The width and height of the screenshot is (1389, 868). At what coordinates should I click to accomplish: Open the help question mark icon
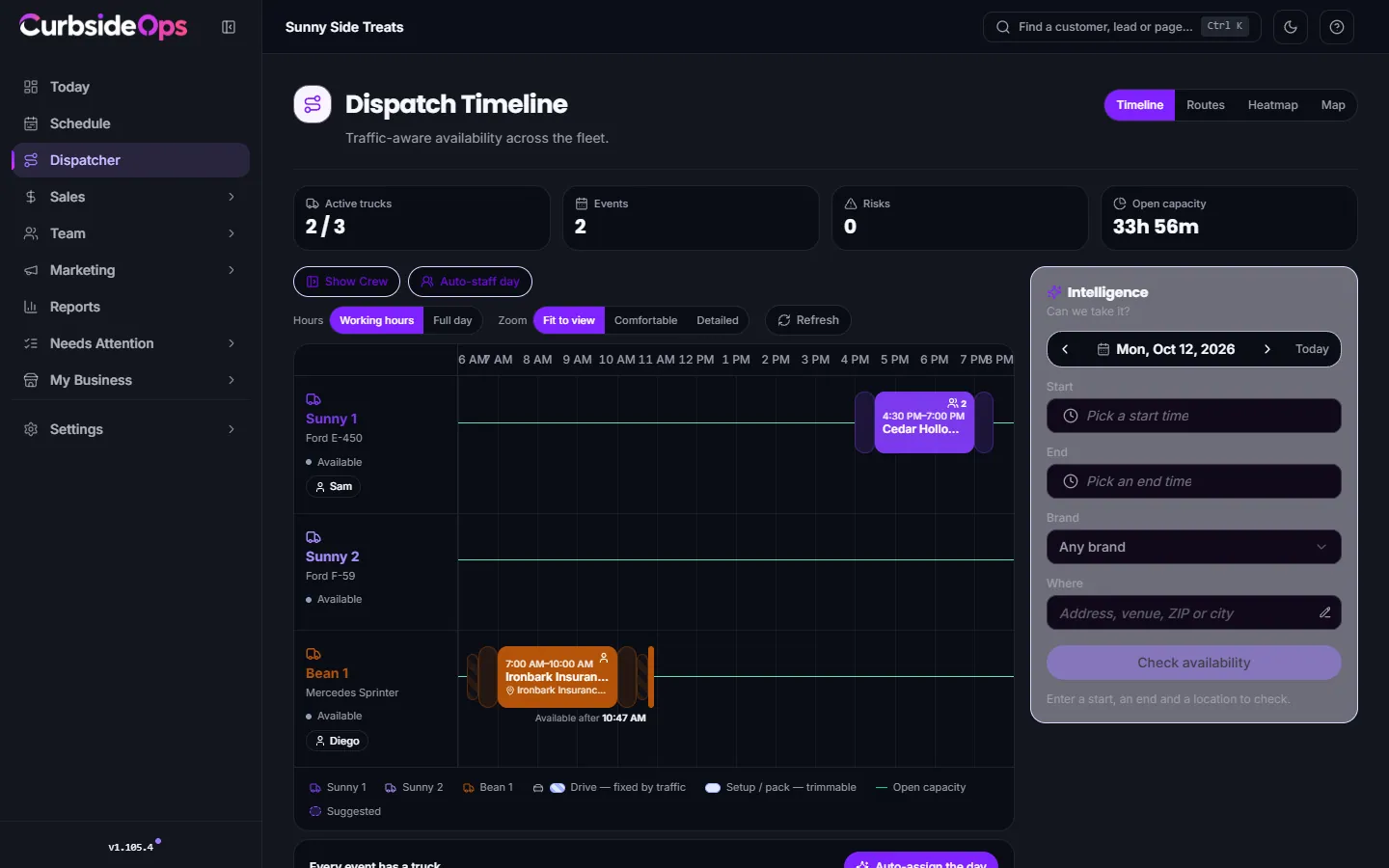click(1337, 27)
